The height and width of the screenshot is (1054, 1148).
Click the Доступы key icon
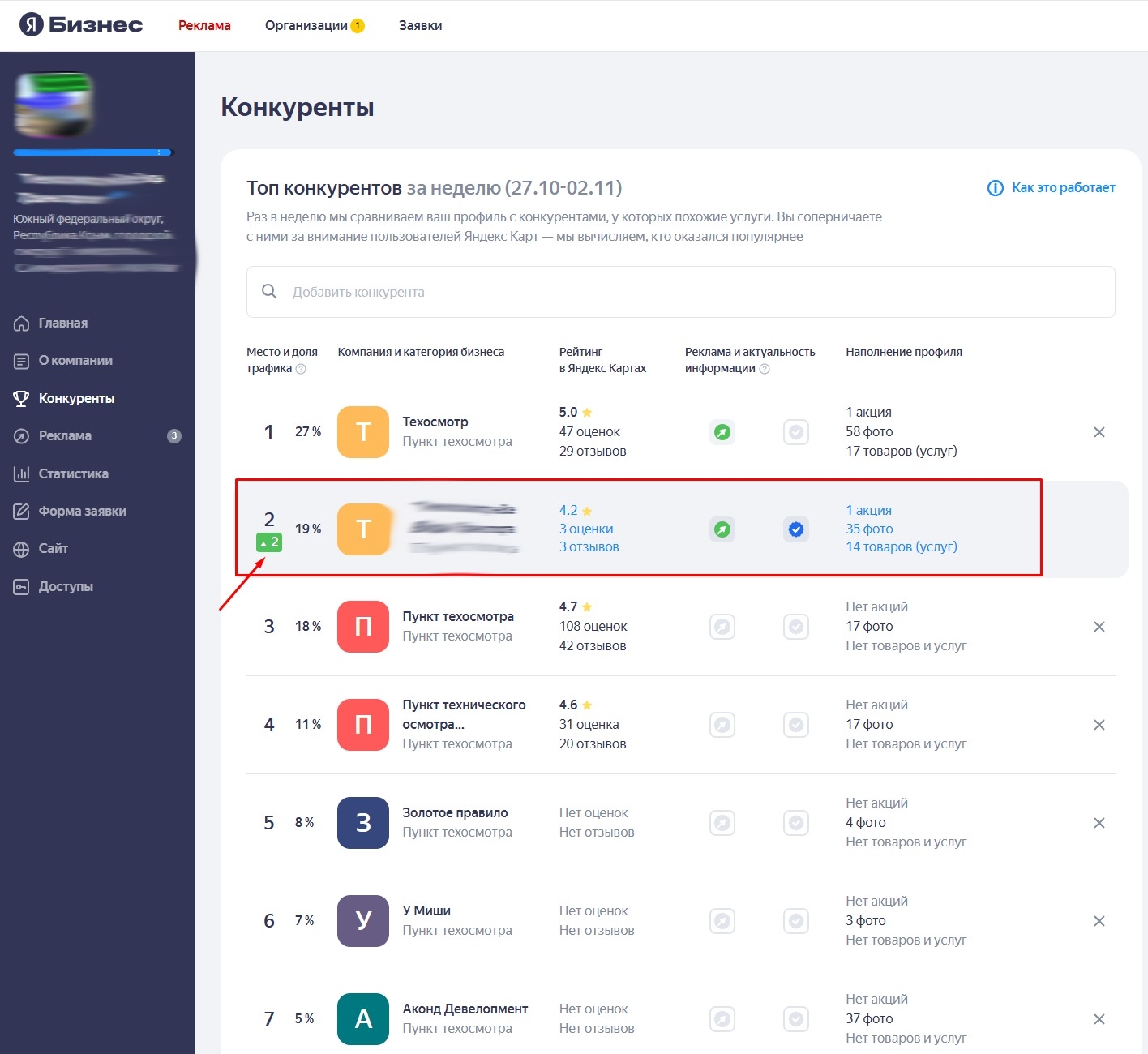click(x=22, y=587)
